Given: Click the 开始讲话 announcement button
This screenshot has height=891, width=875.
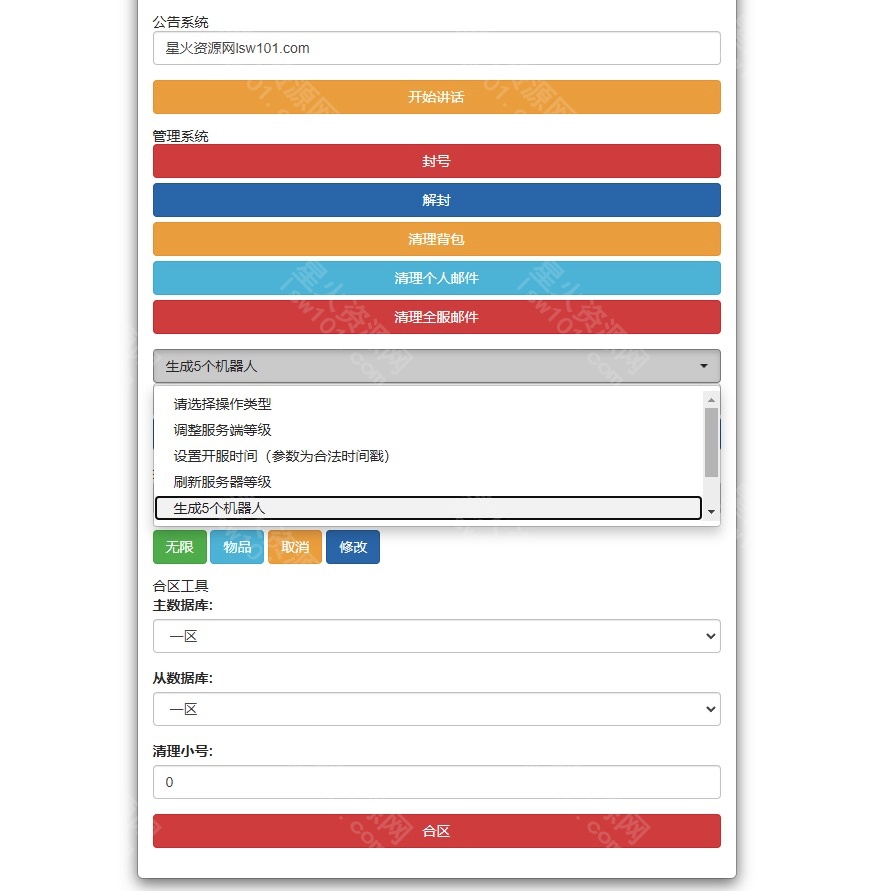Looking at the screenshot, I should [435, 97].
